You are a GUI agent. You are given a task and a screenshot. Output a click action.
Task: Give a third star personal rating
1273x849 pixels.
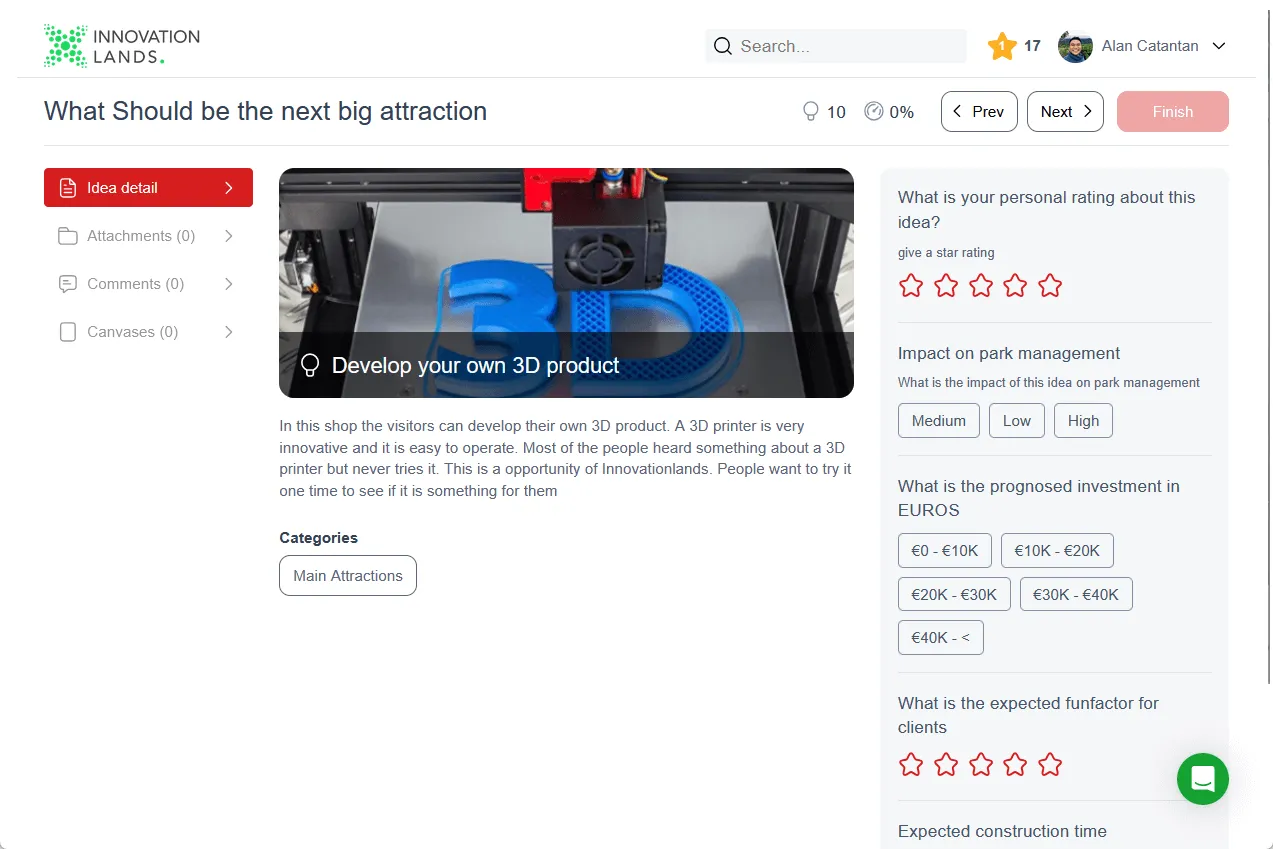coord(981,286)
